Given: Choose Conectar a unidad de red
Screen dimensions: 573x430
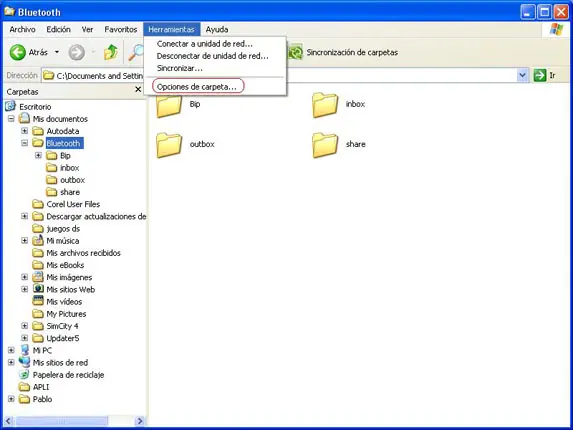Looking at the screenshot, I should pyautogui.click(x=215, y=44).
